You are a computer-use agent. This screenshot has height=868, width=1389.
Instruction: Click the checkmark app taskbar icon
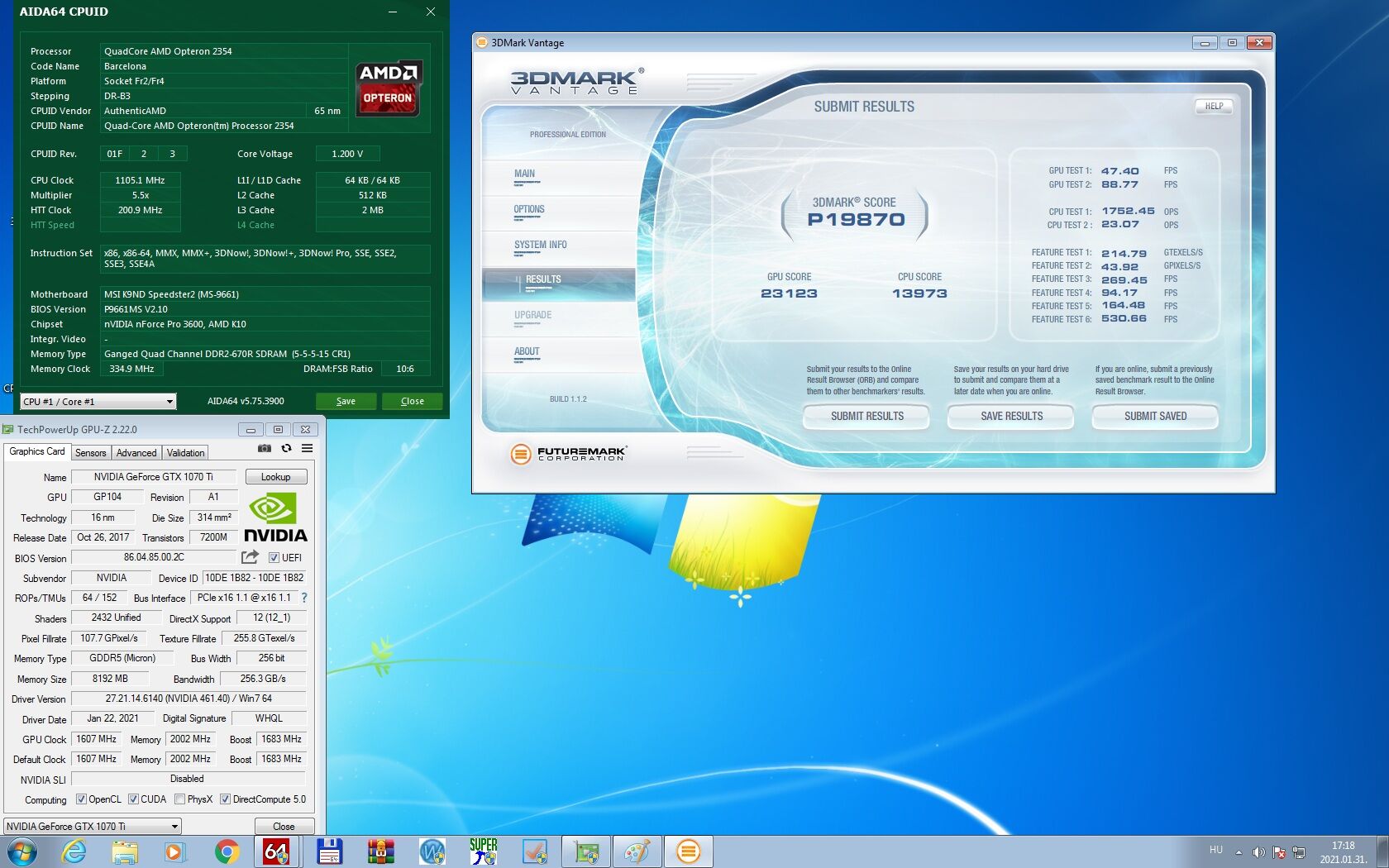point(535,851)
